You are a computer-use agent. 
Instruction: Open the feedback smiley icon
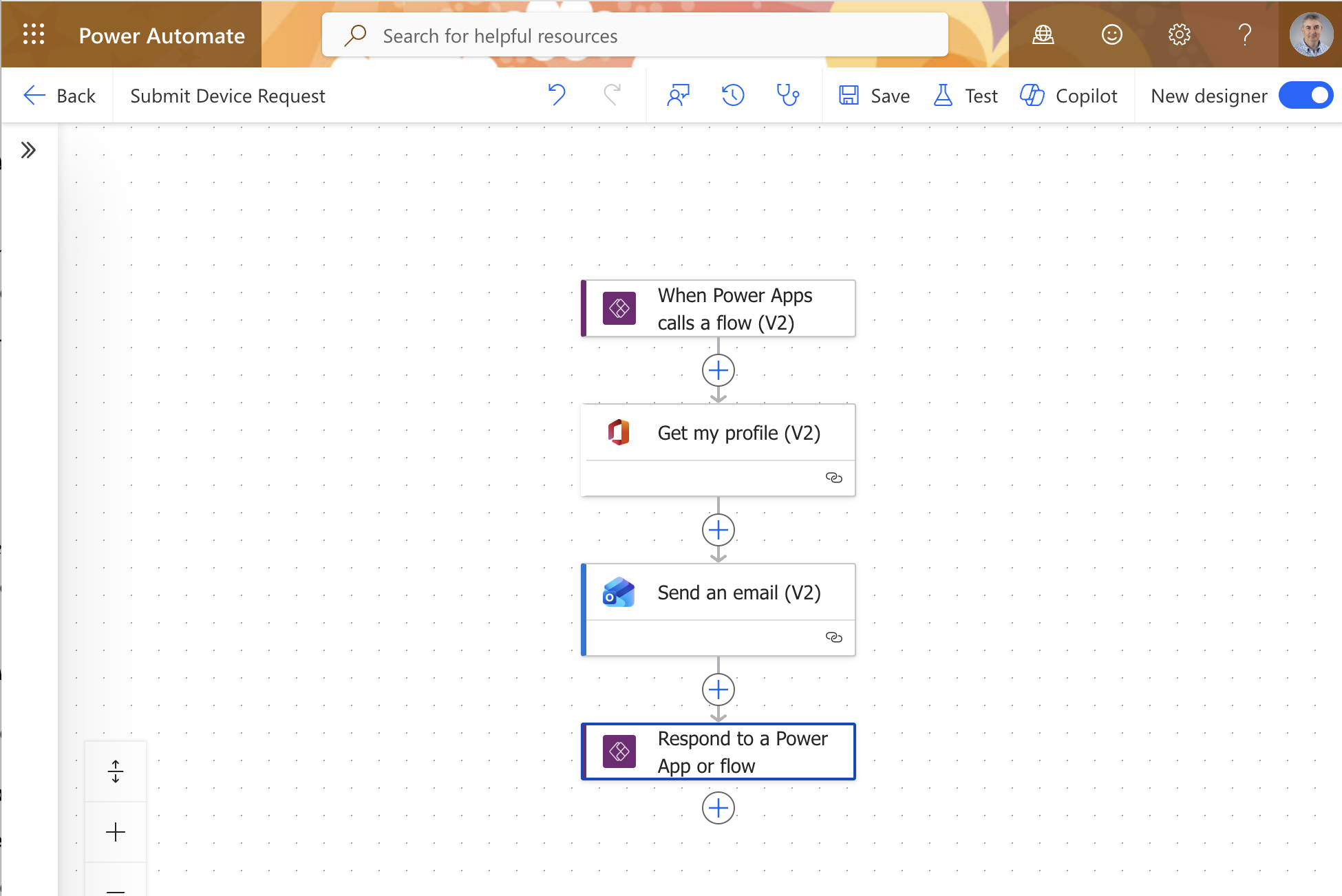[1111, 34]
